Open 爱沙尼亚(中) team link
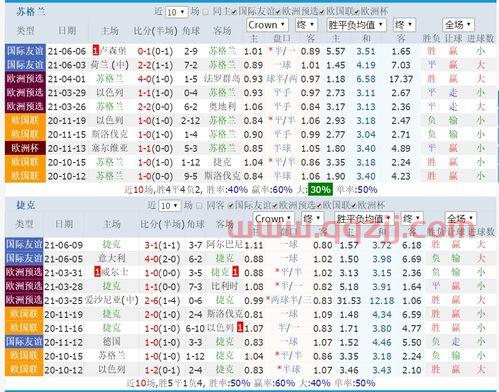 [x=111, y=300]
